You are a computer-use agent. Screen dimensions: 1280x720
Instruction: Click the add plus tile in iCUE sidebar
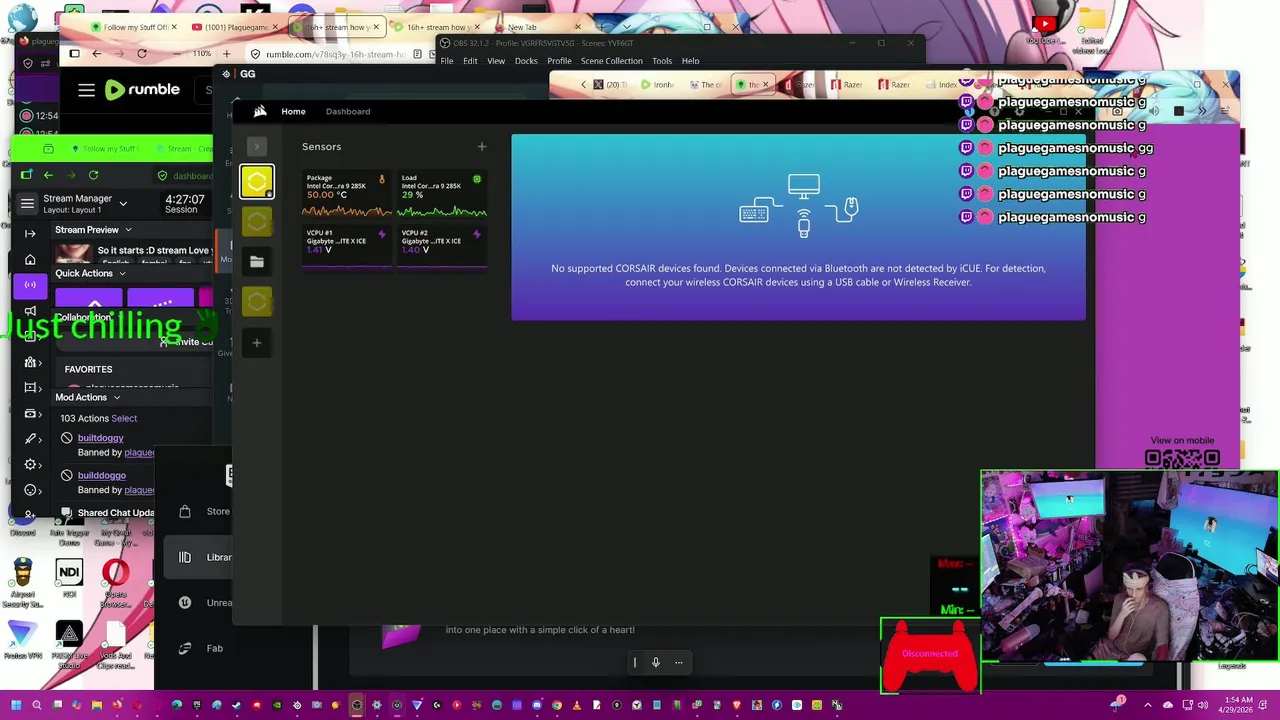pyautogui.click(x=257, y=343)
